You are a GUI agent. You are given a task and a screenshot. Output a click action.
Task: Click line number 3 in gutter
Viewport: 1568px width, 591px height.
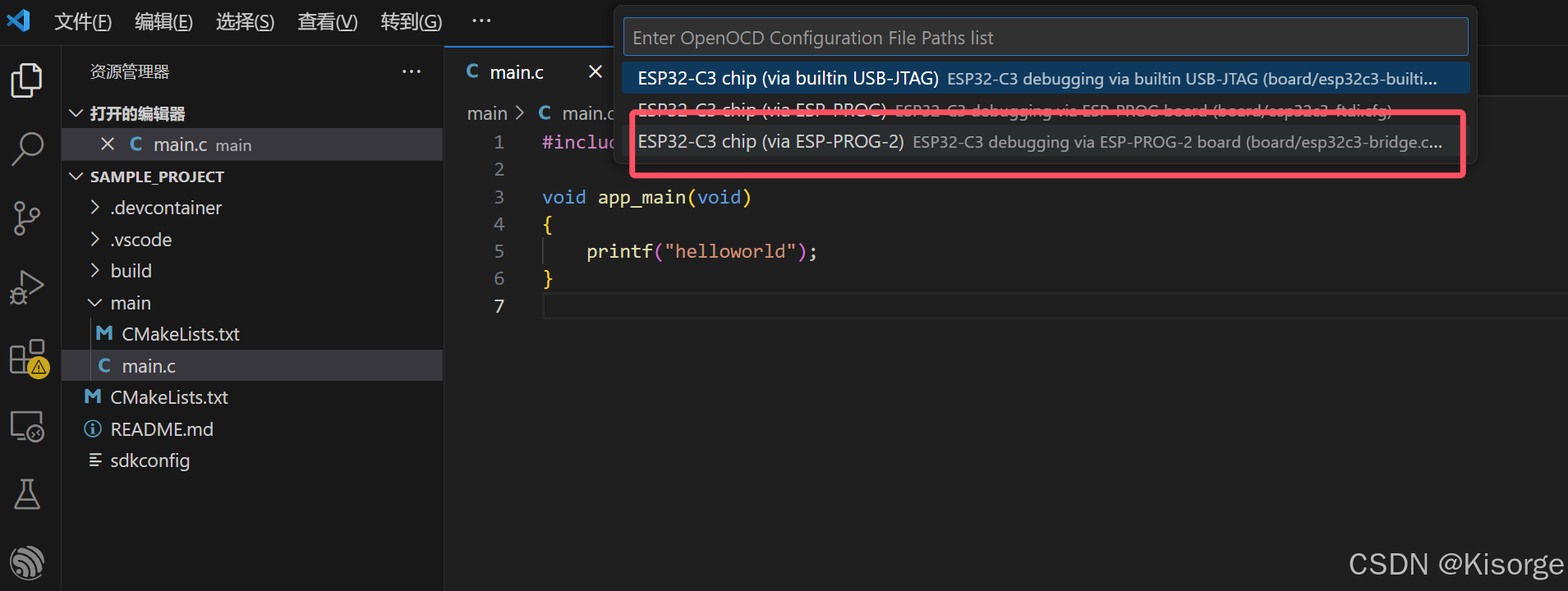pyautogui.click(x=499, y=197)
